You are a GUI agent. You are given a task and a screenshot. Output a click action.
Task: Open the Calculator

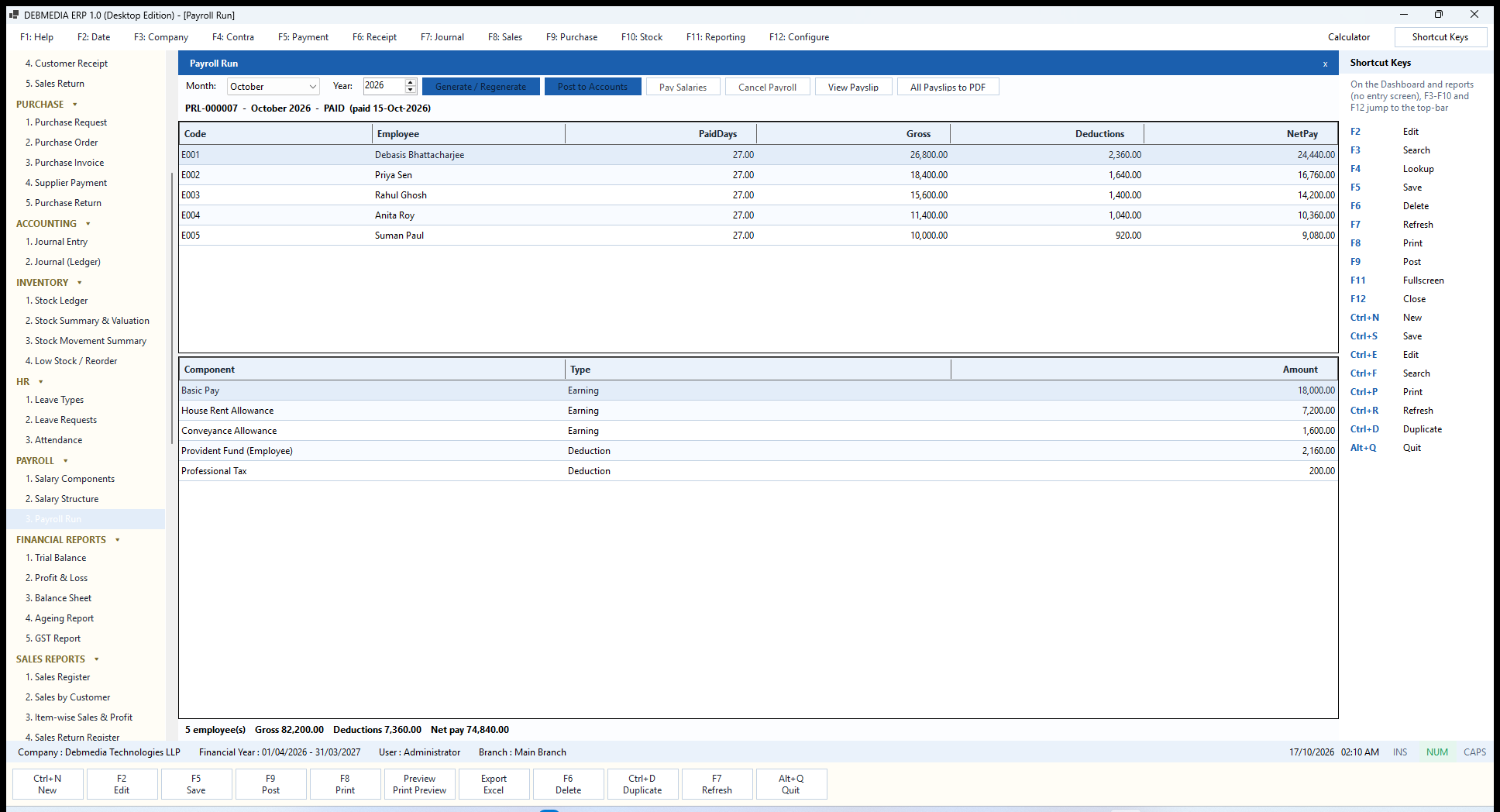tap(1348, 37)
